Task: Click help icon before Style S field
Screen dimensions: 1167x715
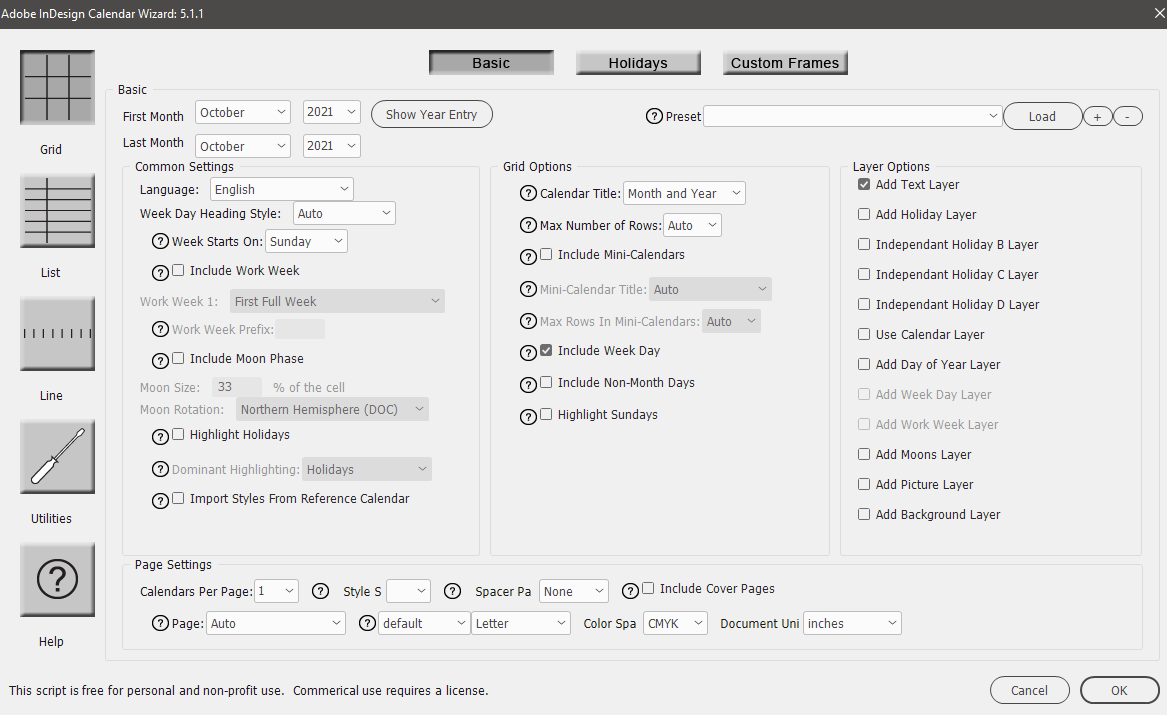Action: click(x=320, y=591)
